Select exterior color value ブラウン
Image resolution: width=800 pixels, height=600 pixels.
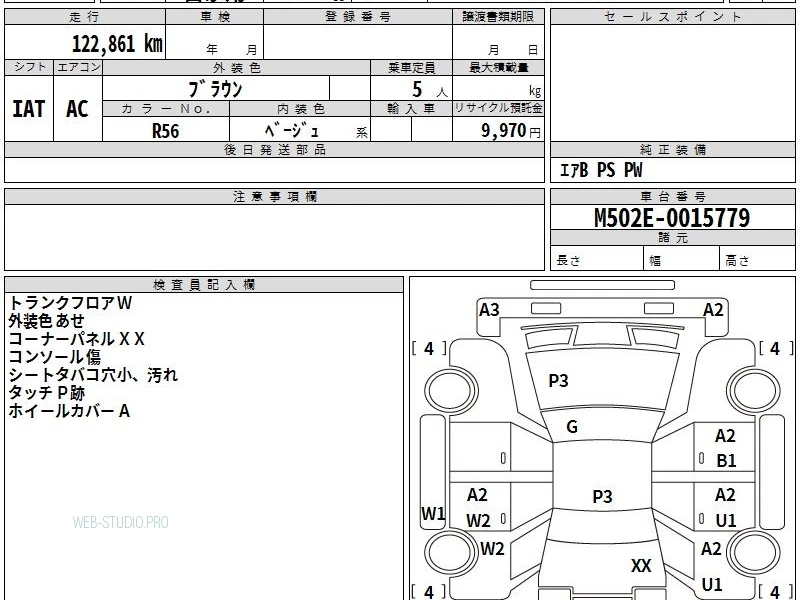[215, 89]
